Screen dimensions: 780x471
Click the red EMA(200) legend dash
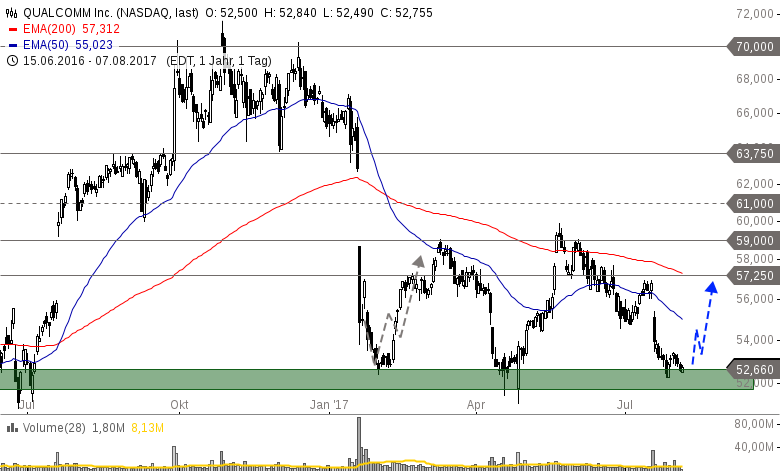(12, 29)
